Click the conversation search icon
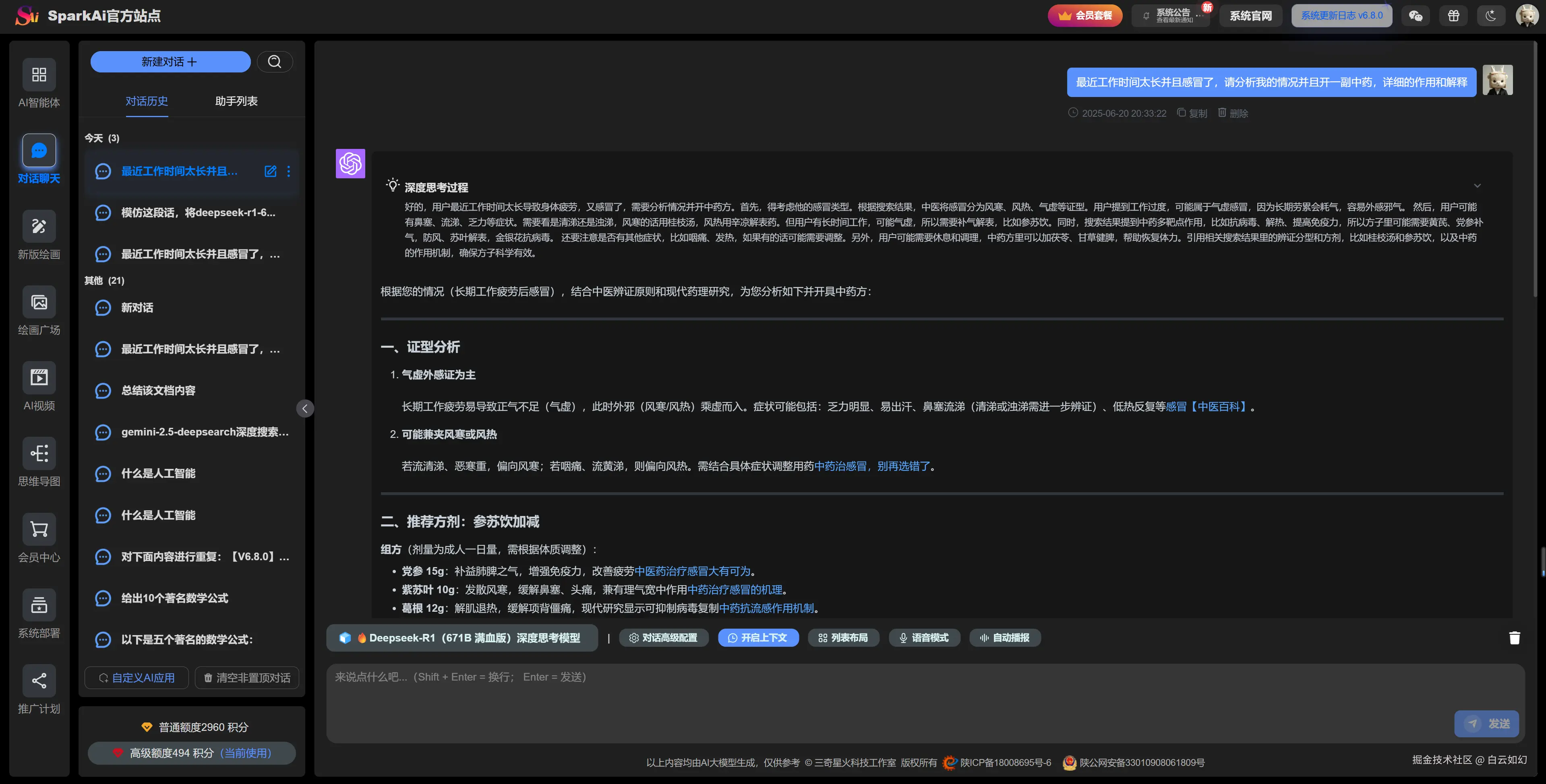 [x=275, y=61]
